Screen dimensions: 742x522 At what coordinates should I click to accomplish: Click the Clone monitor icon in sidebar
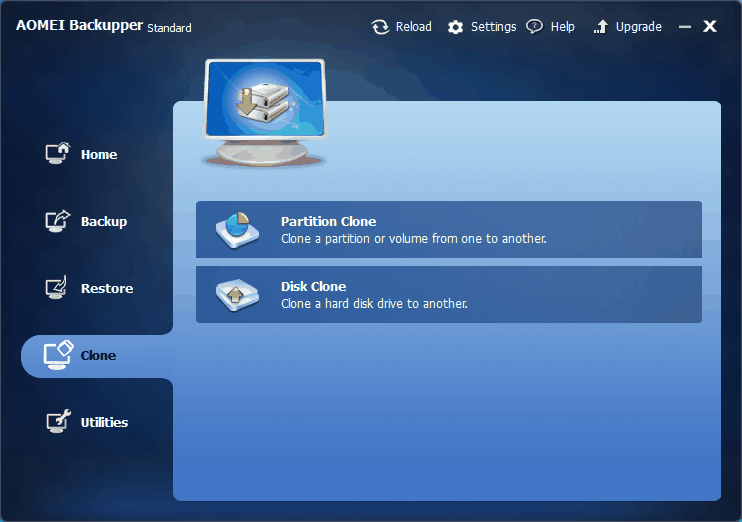point(58,355)
